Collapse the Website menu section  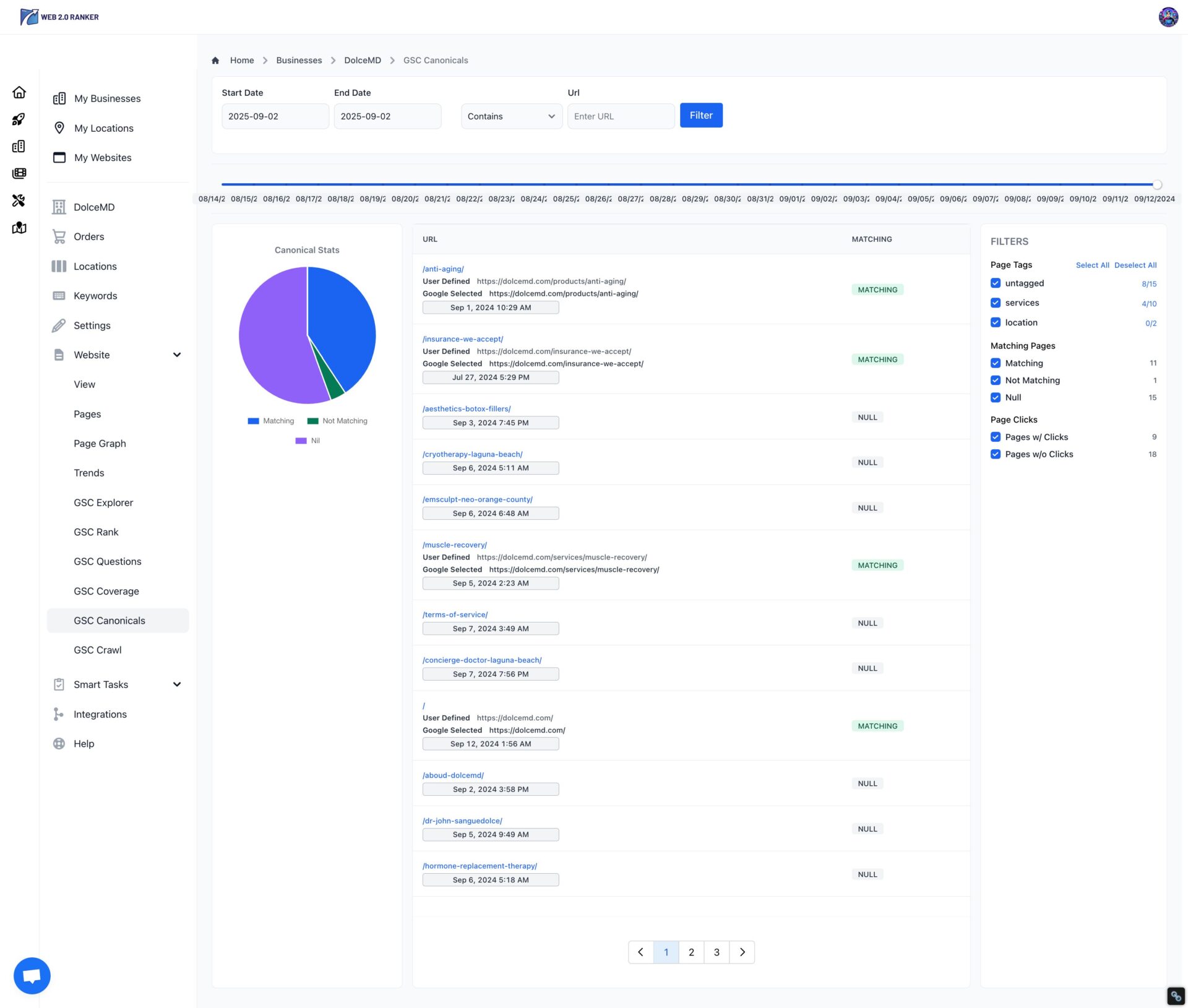[177, 355]
